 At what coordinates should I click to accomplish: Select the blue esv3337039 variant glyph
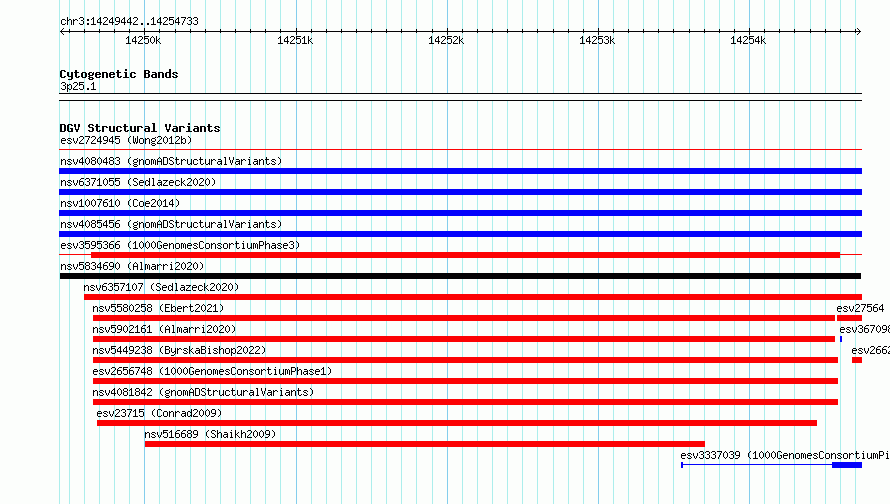772,465
